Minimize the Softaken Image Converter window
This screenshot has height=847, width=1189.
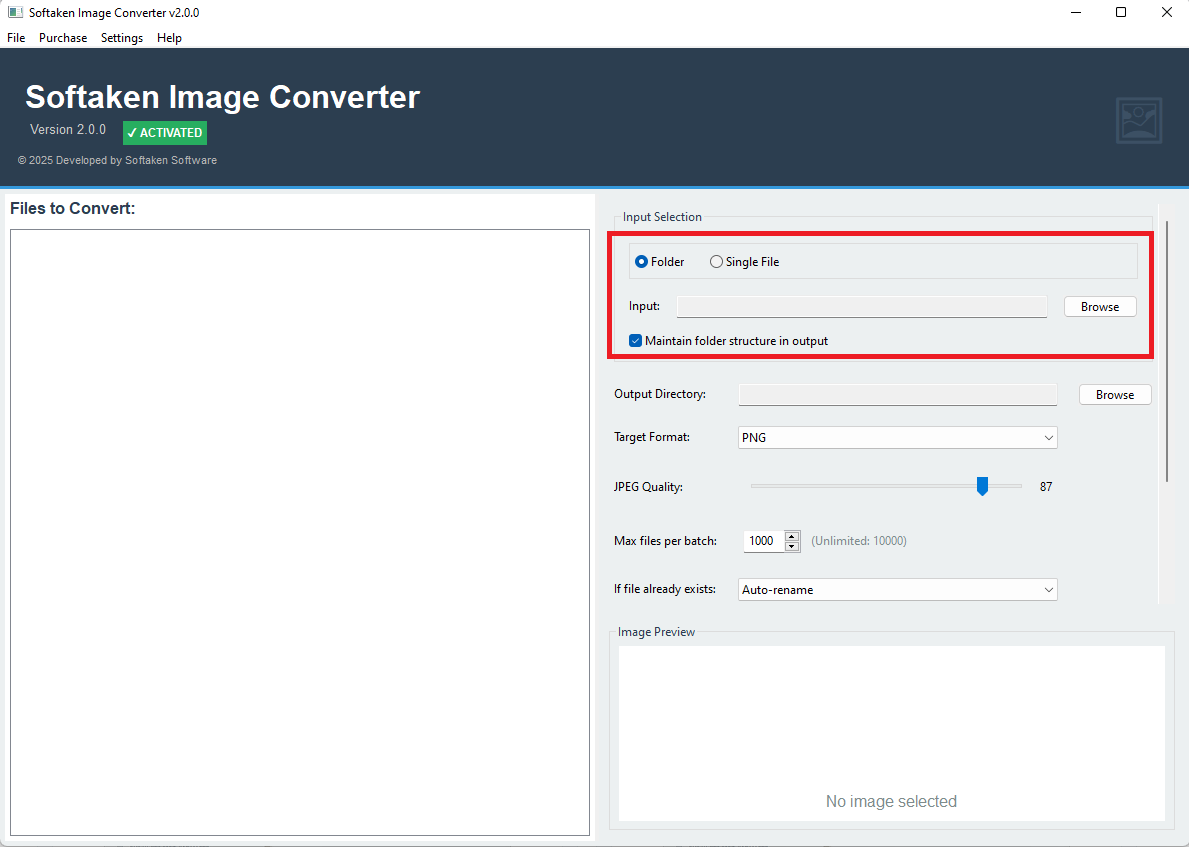(x=1075, y=12)
